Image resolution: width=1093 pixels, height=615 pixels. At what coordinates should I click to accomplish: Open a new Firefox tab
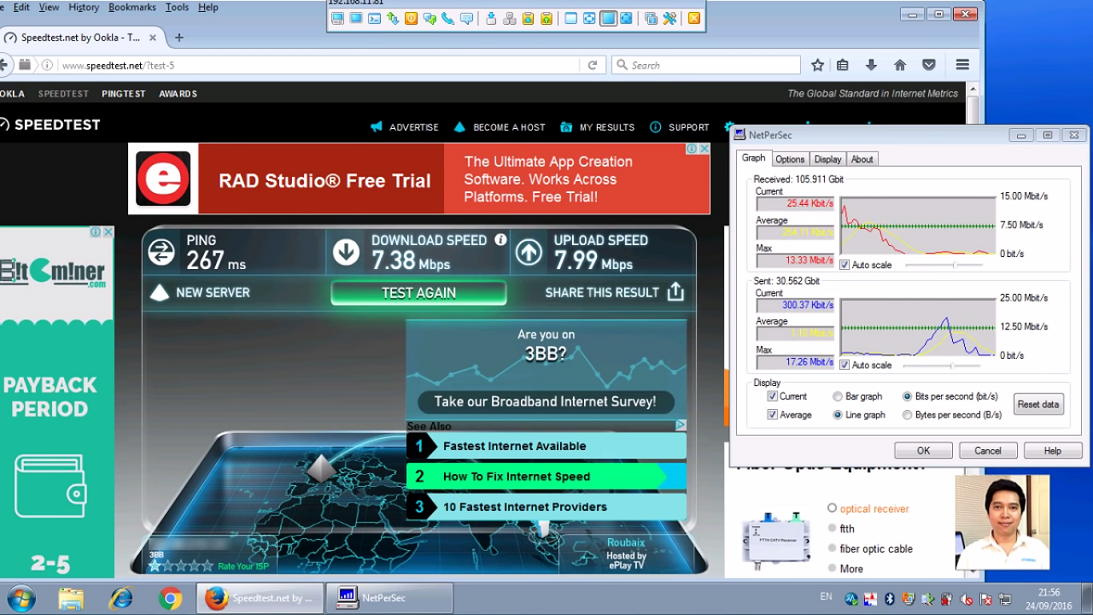179,37
